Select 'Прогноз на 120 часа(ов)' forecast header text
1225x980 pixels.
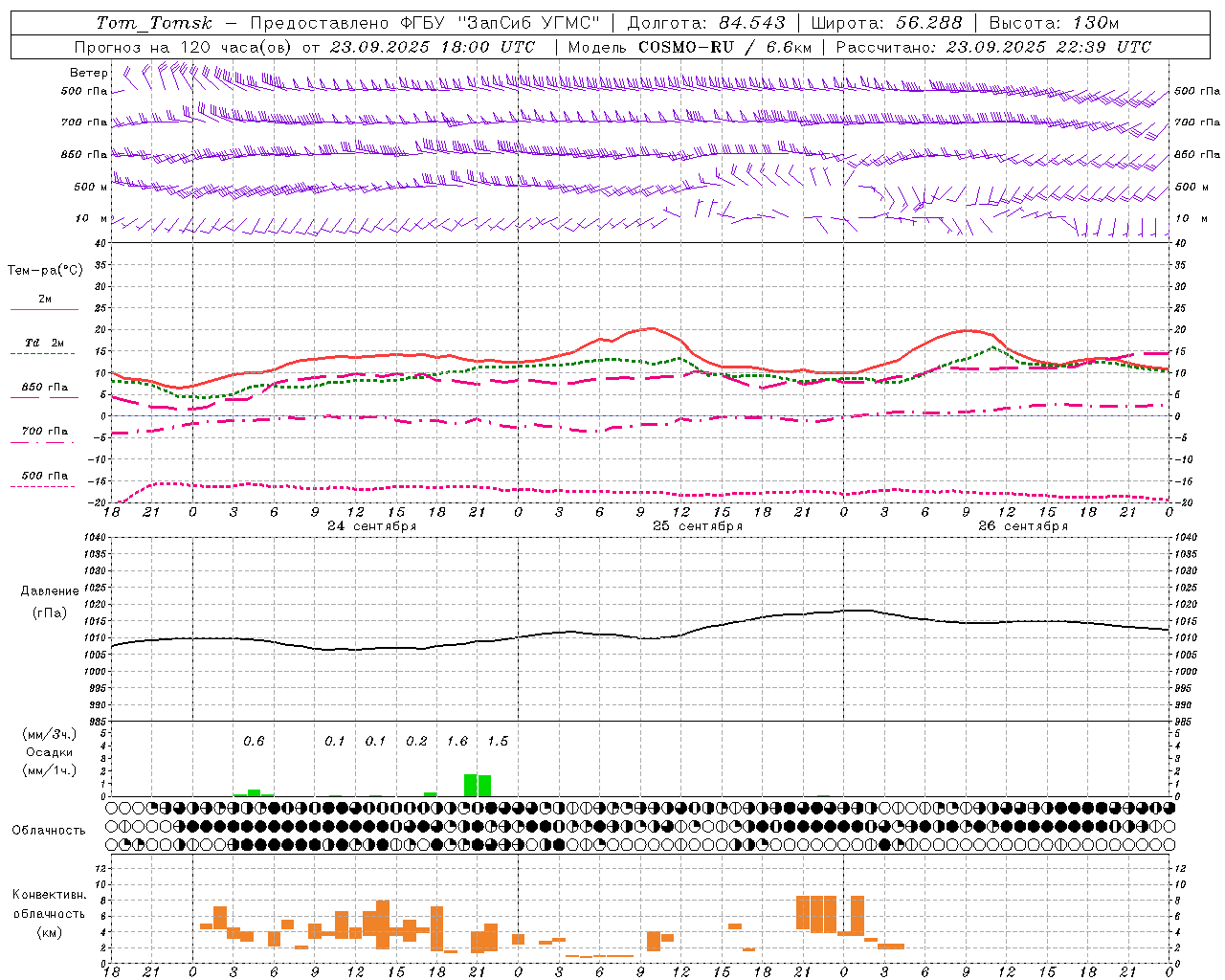[182, 47]
